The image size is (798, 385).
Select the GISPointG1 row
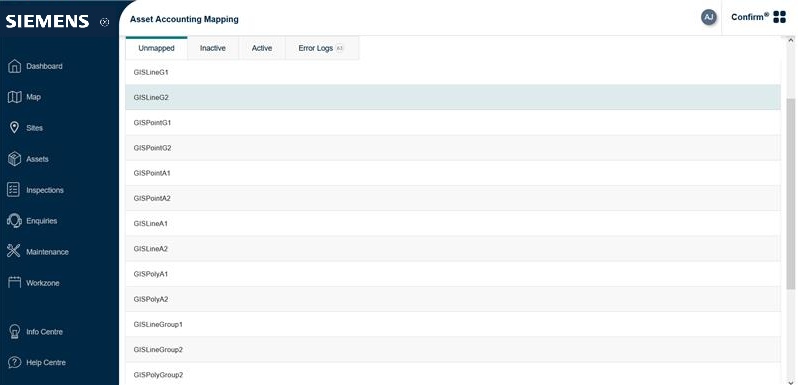click(453, 123)
